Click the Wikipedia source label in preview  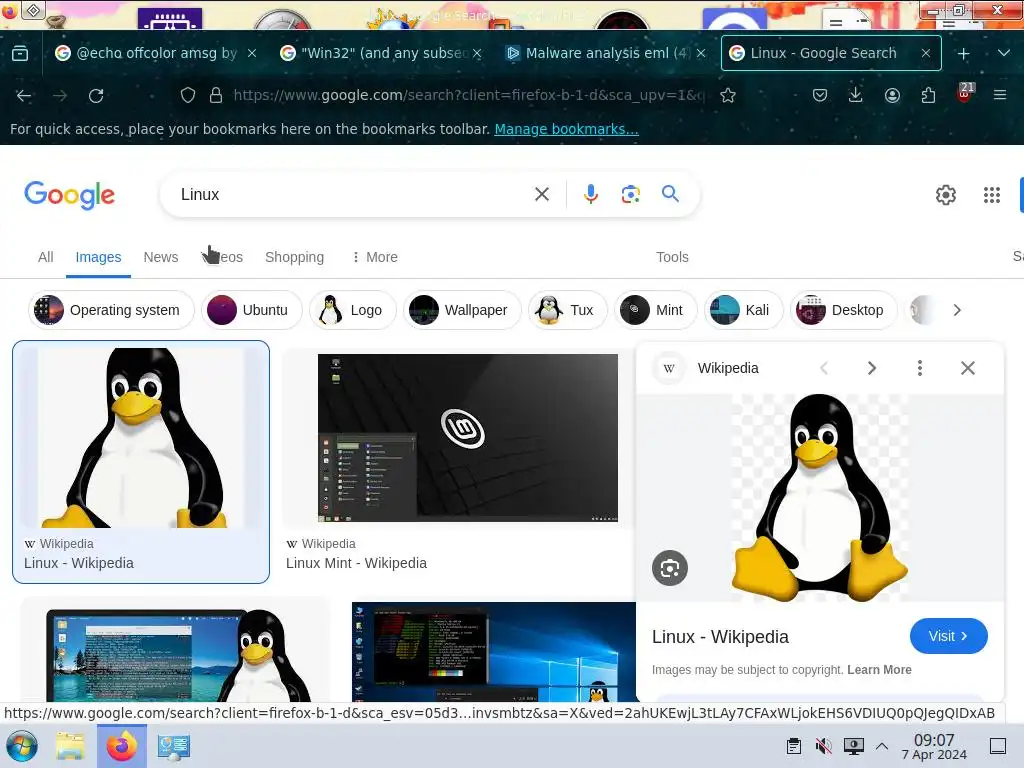coord(728,368)
